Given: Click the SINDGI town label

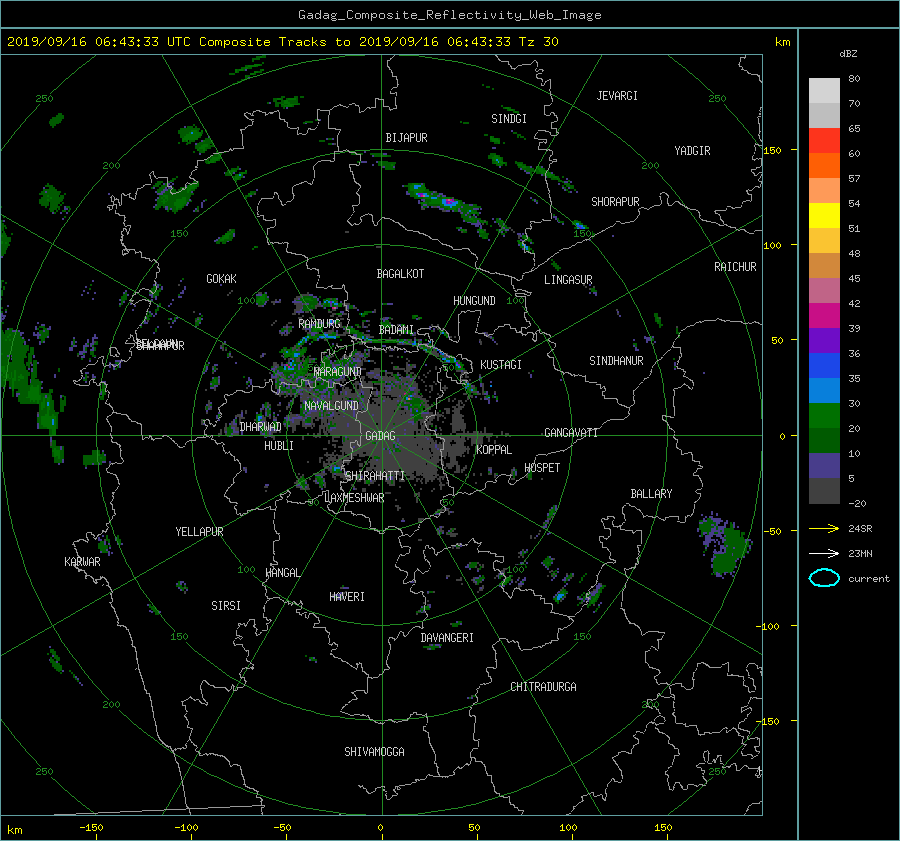Looking at the screenshot, I should [x=509, y=119].
